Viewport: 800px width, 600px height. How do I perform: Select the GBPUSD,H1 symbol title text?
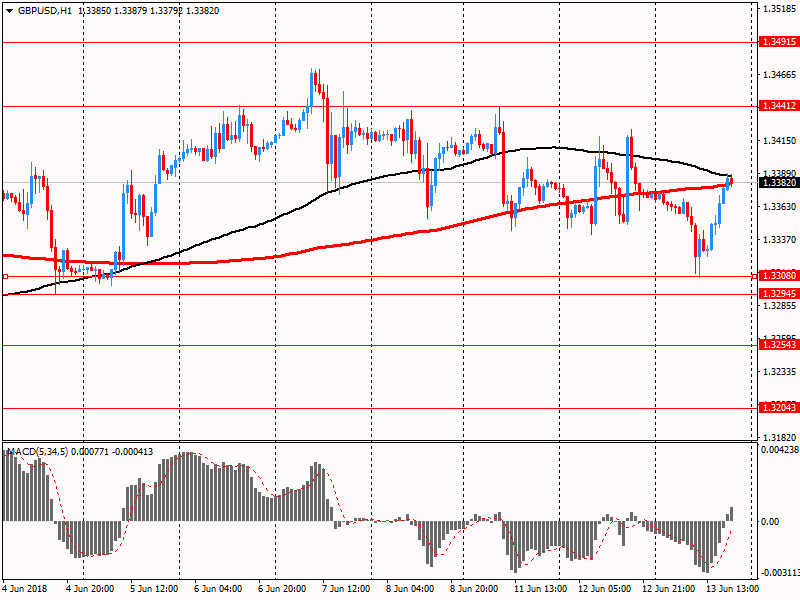(x=45, y=11)
